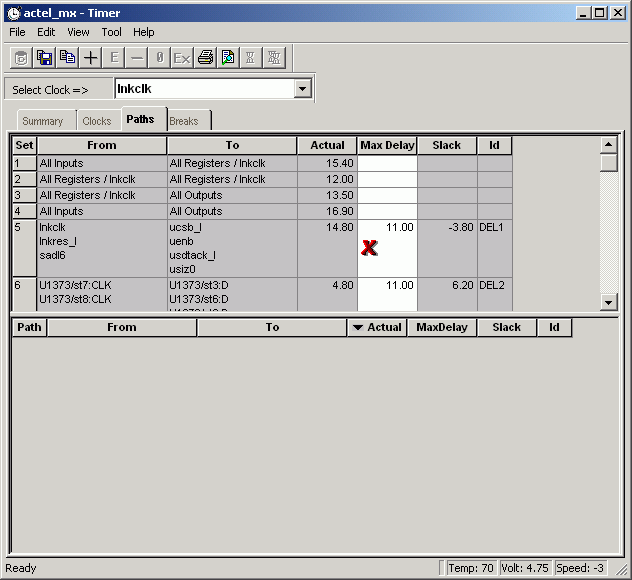This screenshot has height=580, width=632.
Task: Select set 1 row number cell
Action: pyautogui.click(x=25, y=163)
